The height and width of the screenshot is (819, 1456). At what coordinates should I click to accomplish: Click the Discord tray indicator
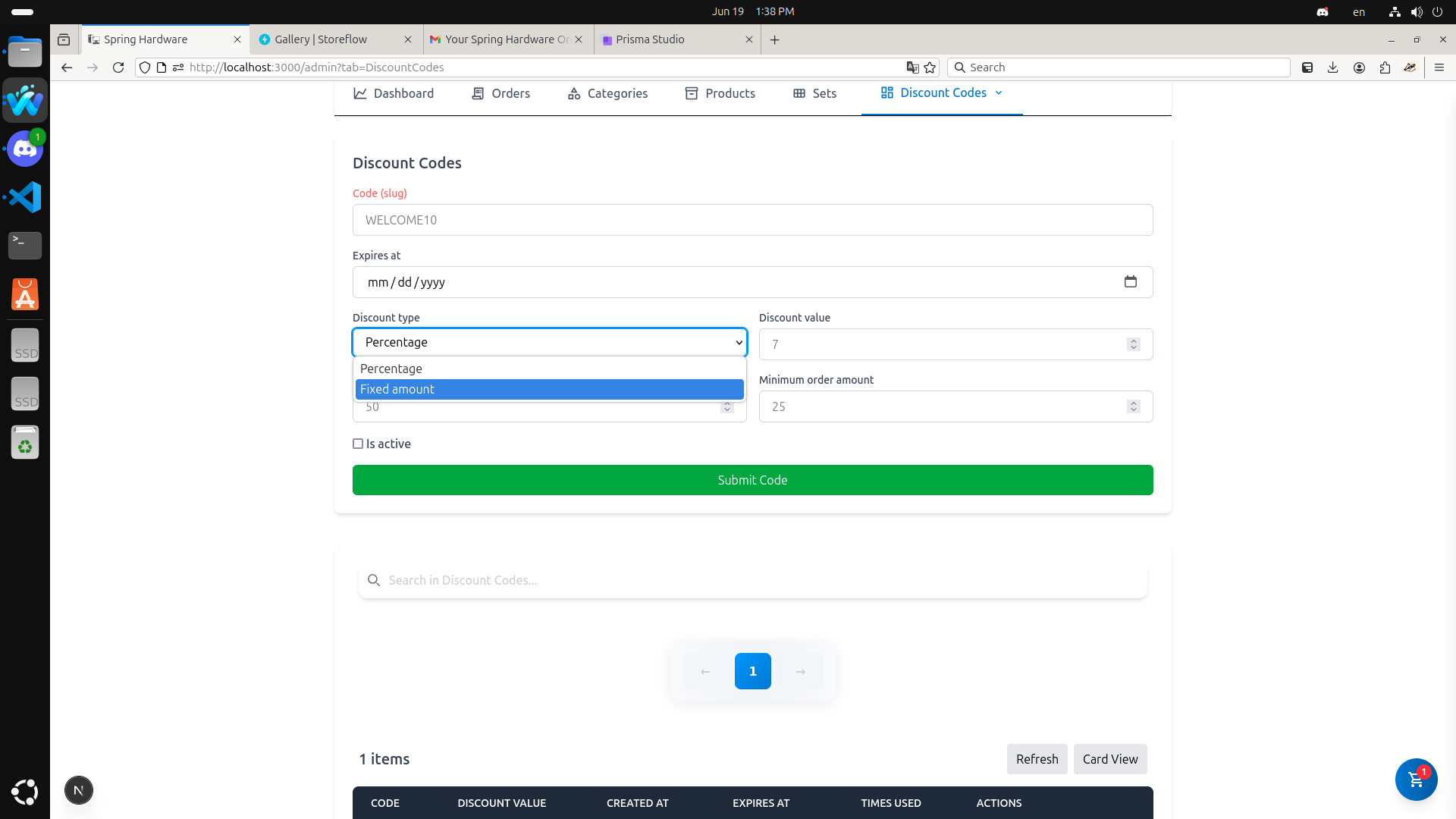(1323, 11)
